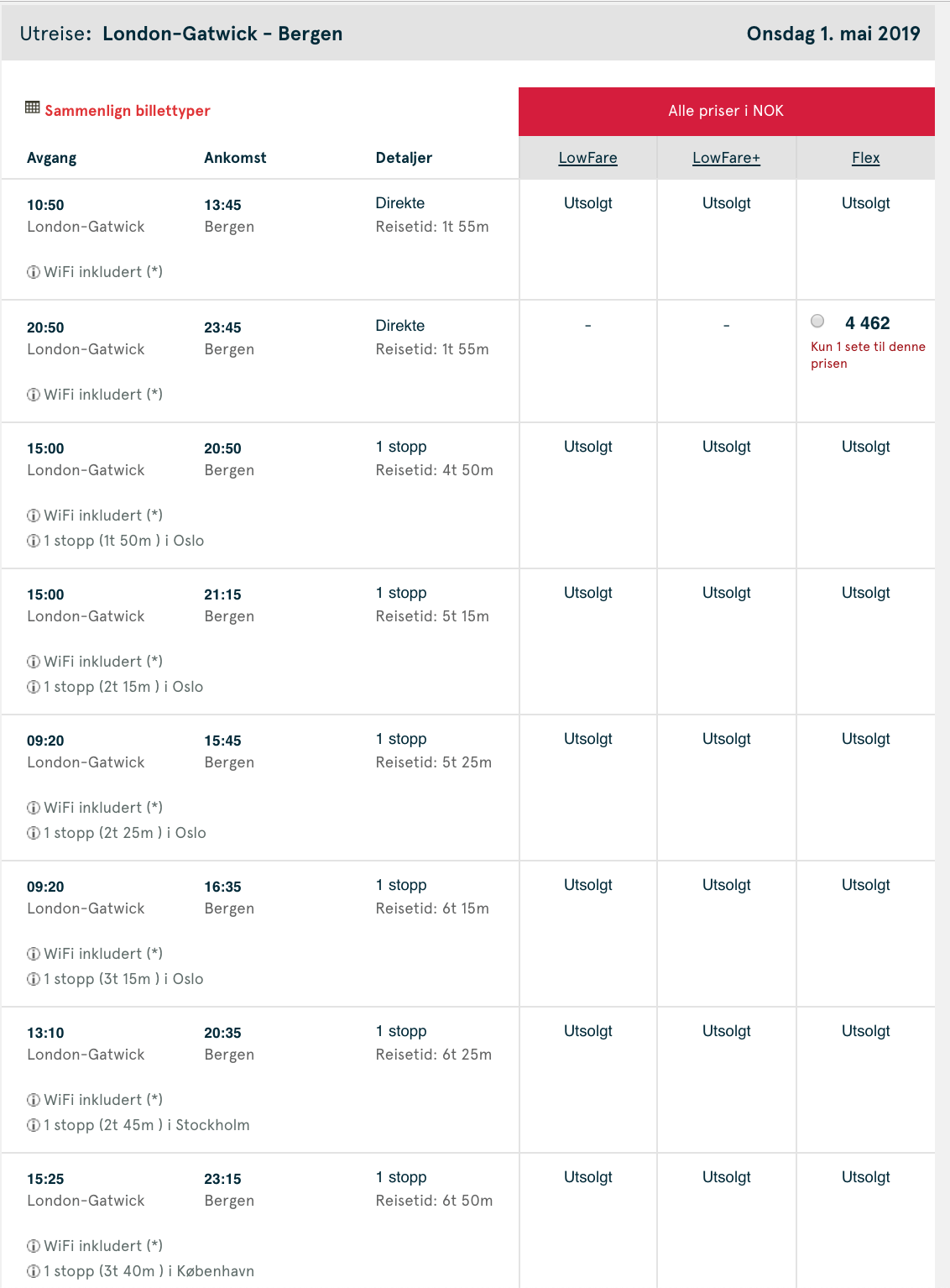950x1288 pixels.
Task: Click the Kun 1 sete til denne prisen note
Action: tap(868, 355)
